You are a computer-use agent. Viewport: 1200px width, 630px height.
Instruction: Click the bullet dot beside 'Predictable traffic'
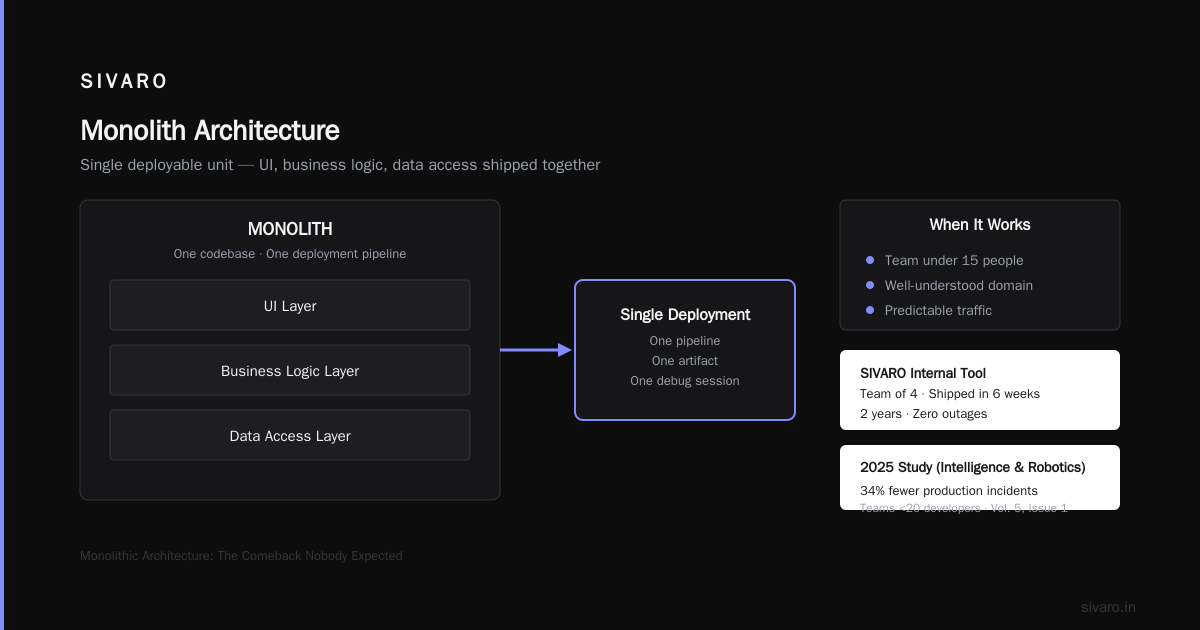click(870, 310)
